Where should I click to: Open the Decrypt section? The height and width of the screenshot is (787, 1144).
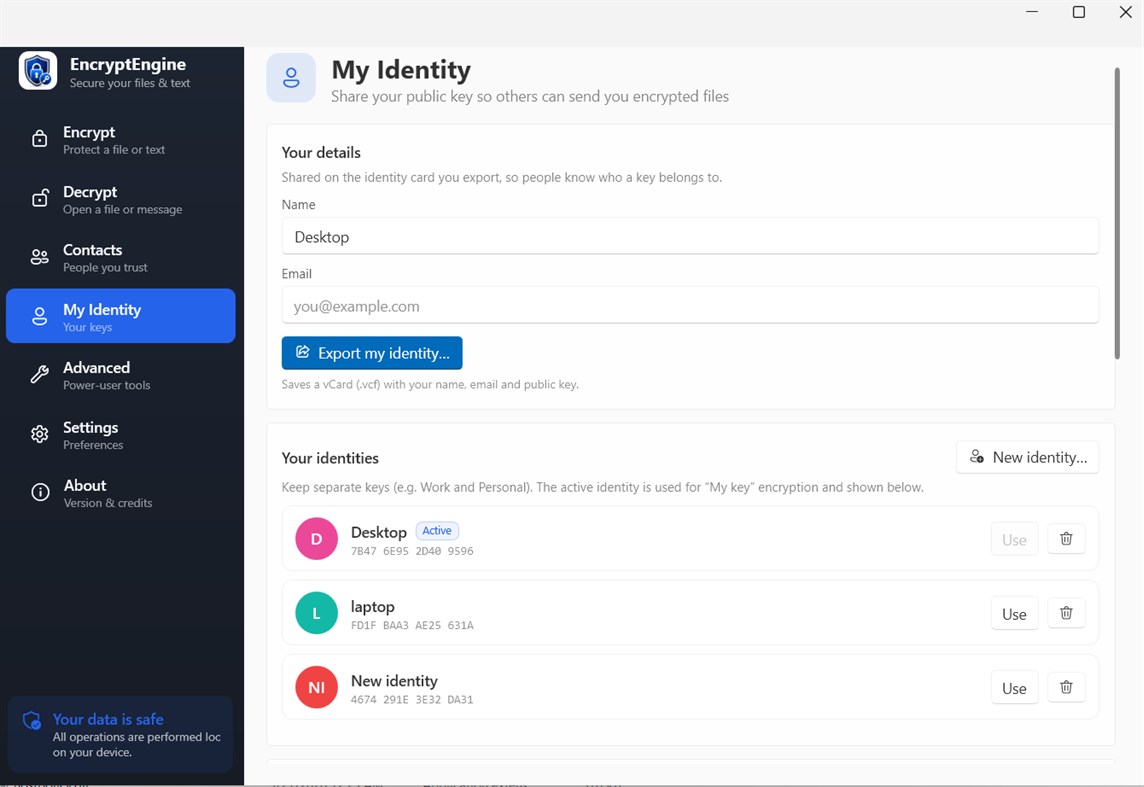tap(120, 199)
